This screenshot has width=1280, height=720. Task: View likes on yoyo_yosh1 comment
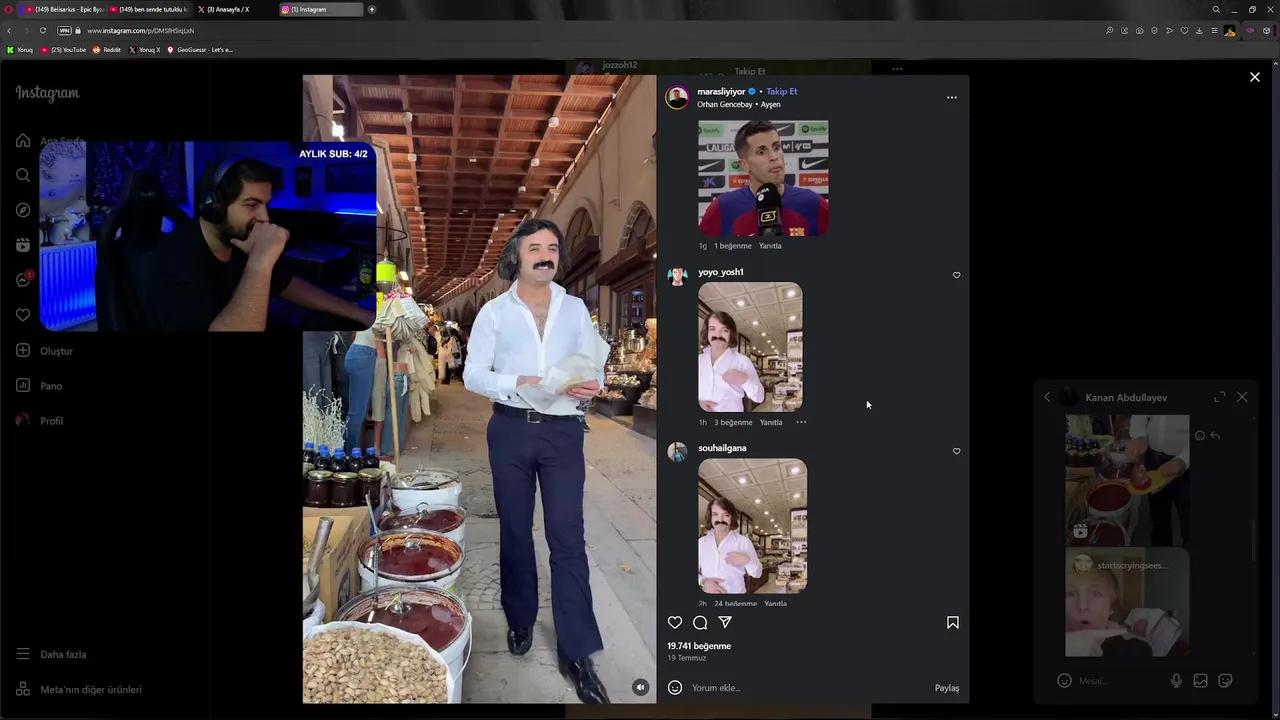coord(733,422)
